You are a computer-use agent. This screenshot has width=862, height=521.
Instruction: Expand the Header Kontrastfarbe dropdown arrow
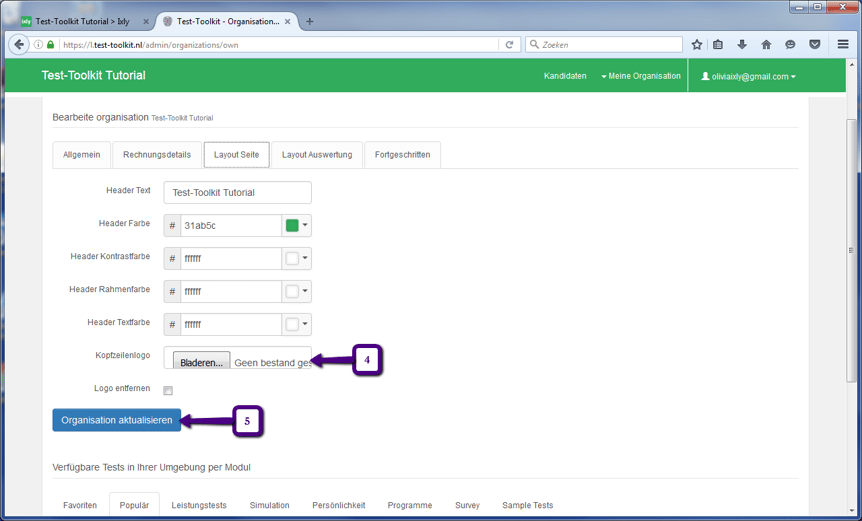tap(305, 258)
